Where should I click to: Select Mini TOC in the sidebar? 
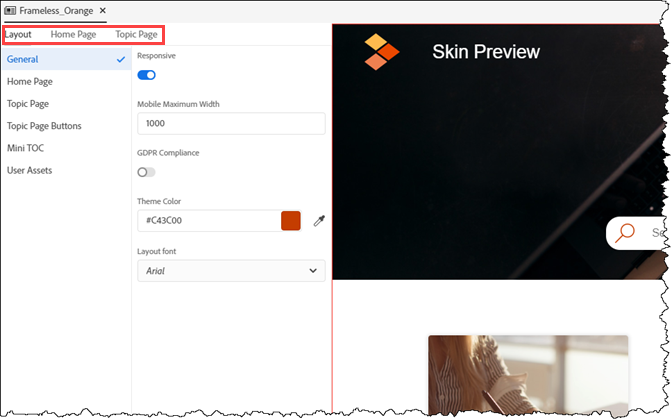click(25, 148)
